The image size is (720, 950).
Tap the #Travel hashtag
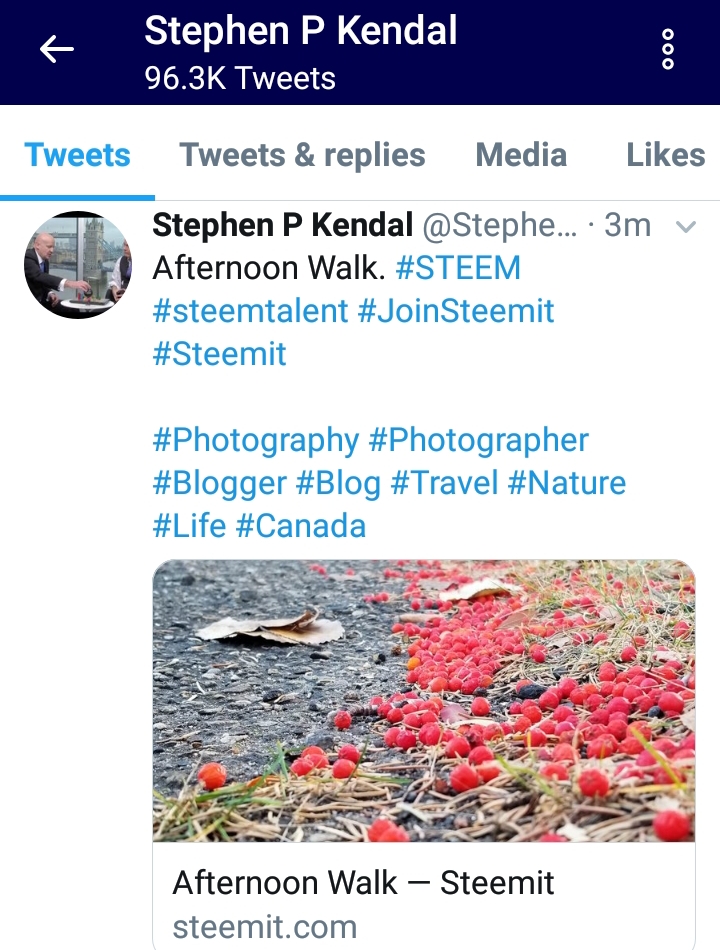pos(444,483)
